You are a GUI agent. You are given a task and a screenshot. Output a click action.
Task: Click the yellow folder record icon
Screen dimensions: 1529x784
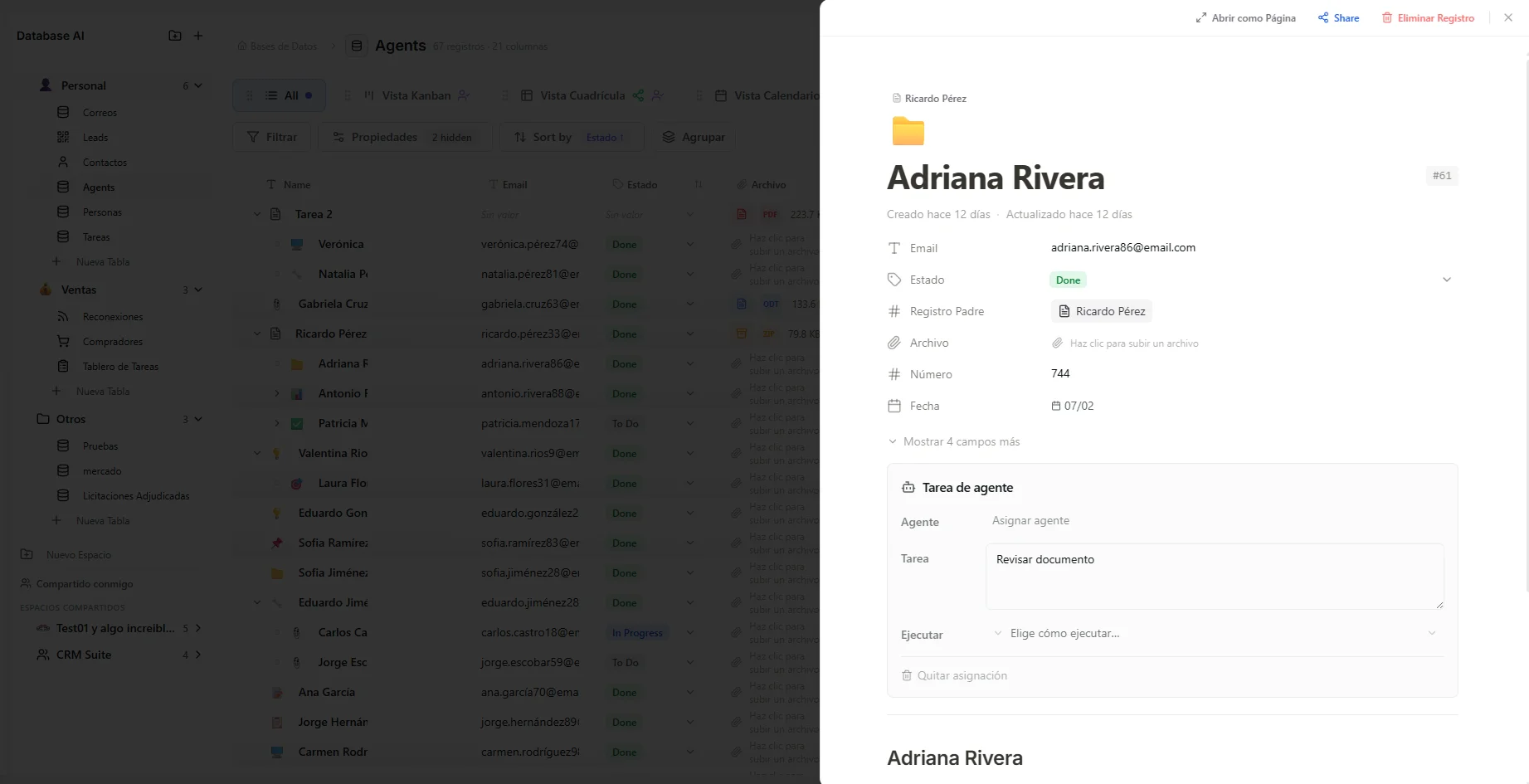point(908,131)
